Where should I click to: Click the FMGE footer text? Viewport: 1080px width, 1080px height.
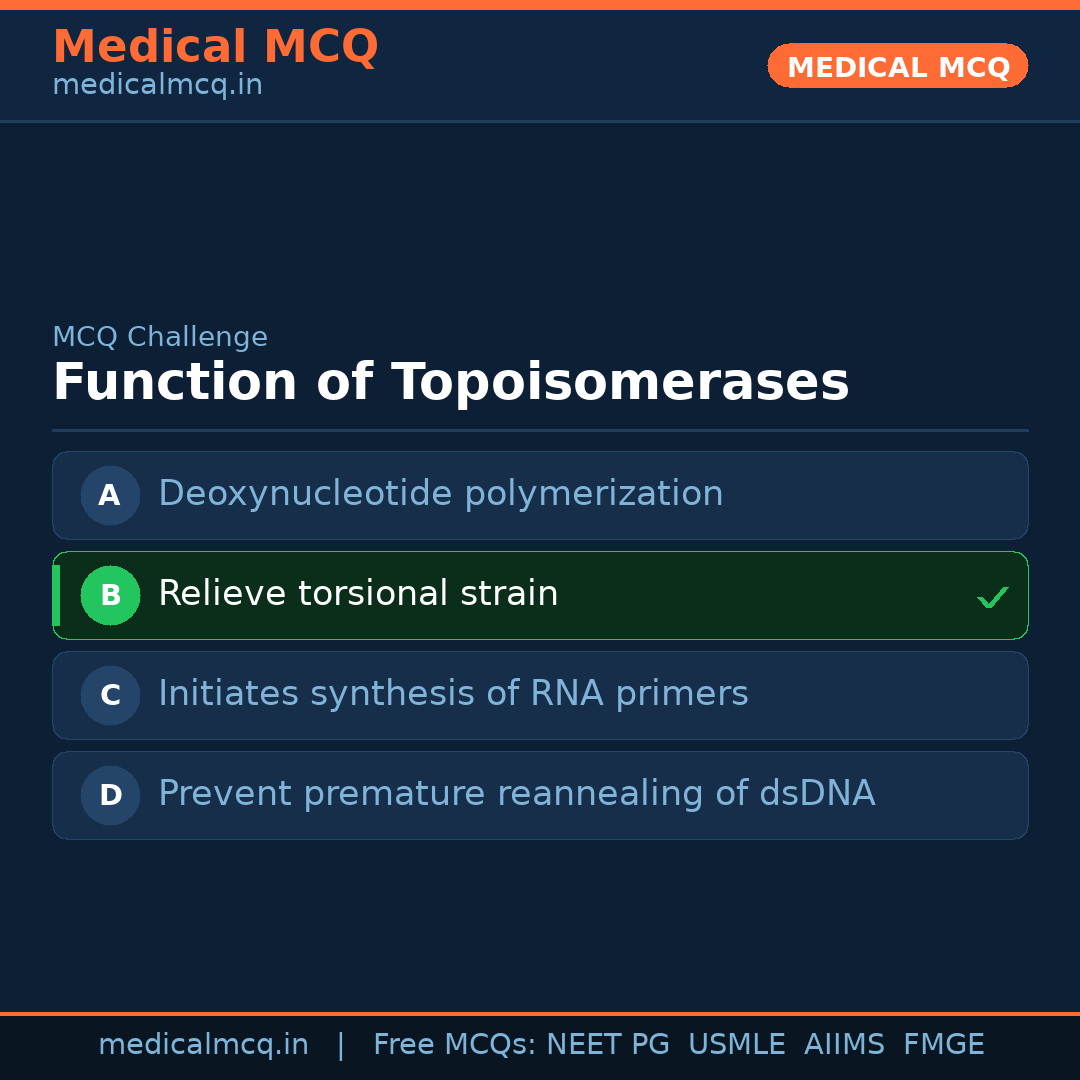tap(943, 1045)
